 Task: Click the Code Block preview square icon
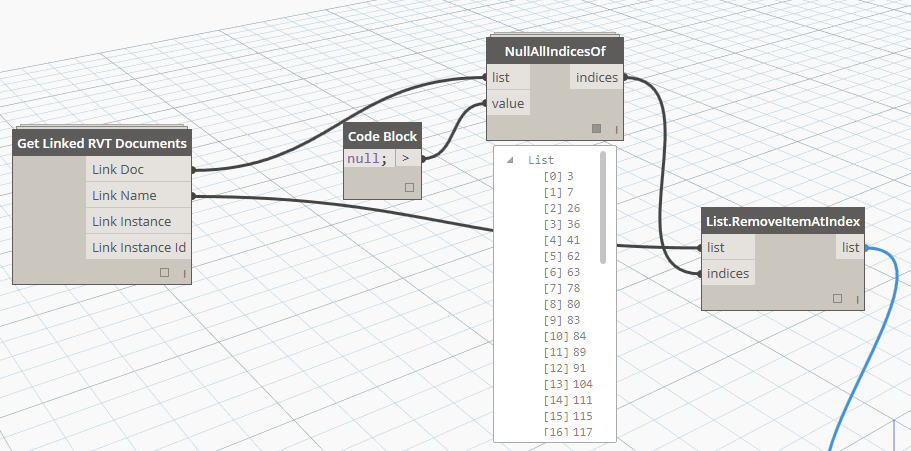[x=408, y=187]
